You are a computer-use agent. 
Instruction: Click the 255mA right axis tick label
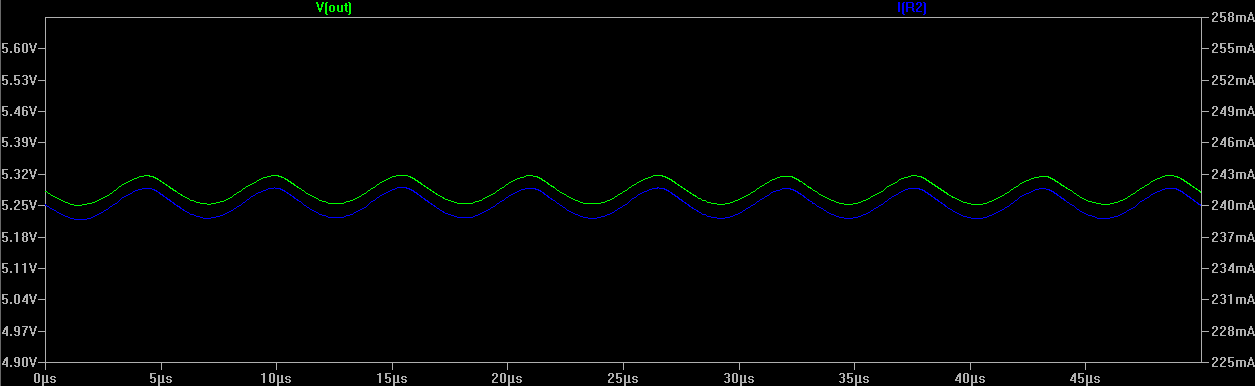(1232, 48)
